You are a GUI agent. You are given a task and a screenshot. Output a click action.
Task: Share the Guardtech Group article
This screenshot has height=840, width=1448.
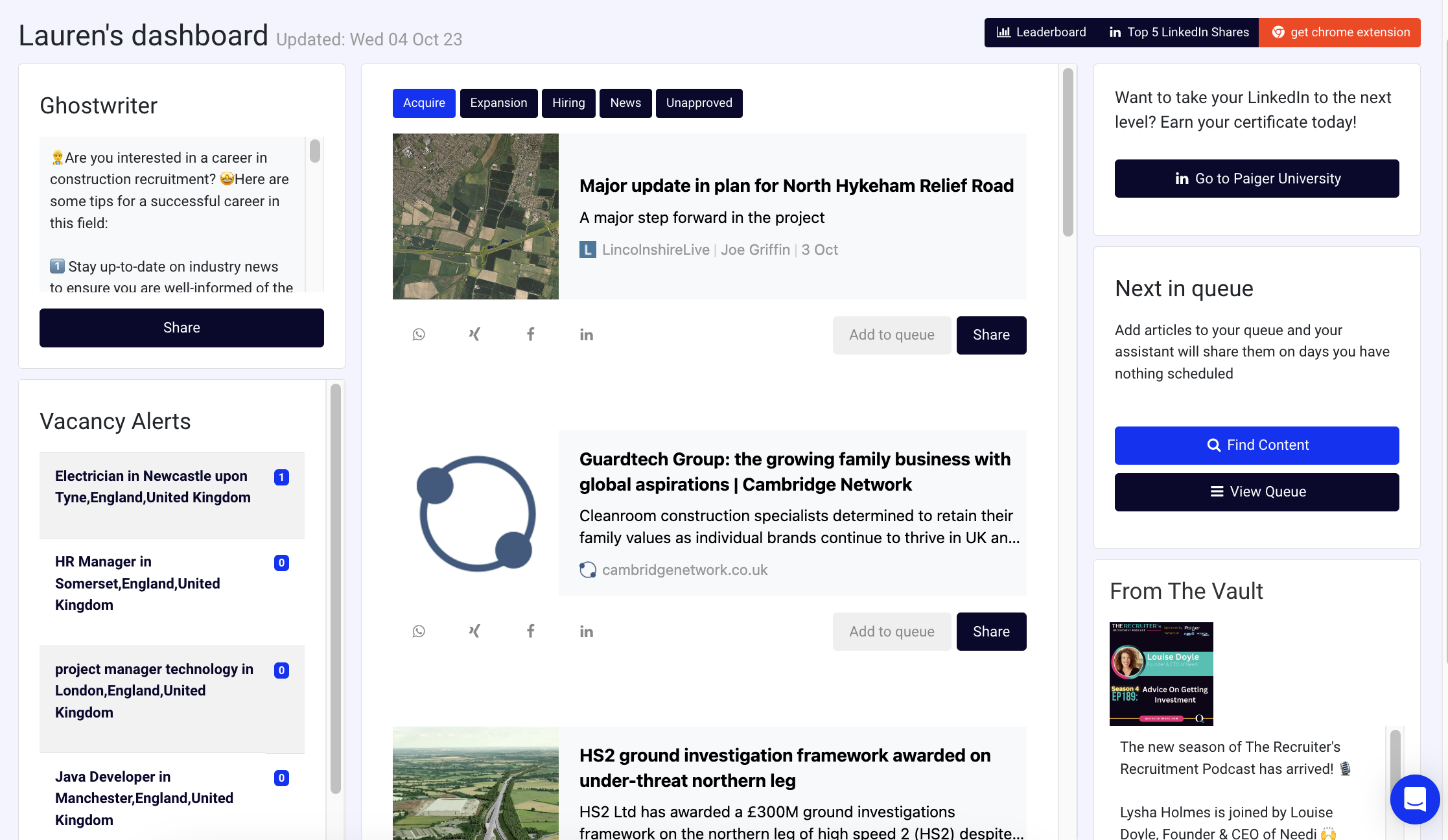point(991,631)
